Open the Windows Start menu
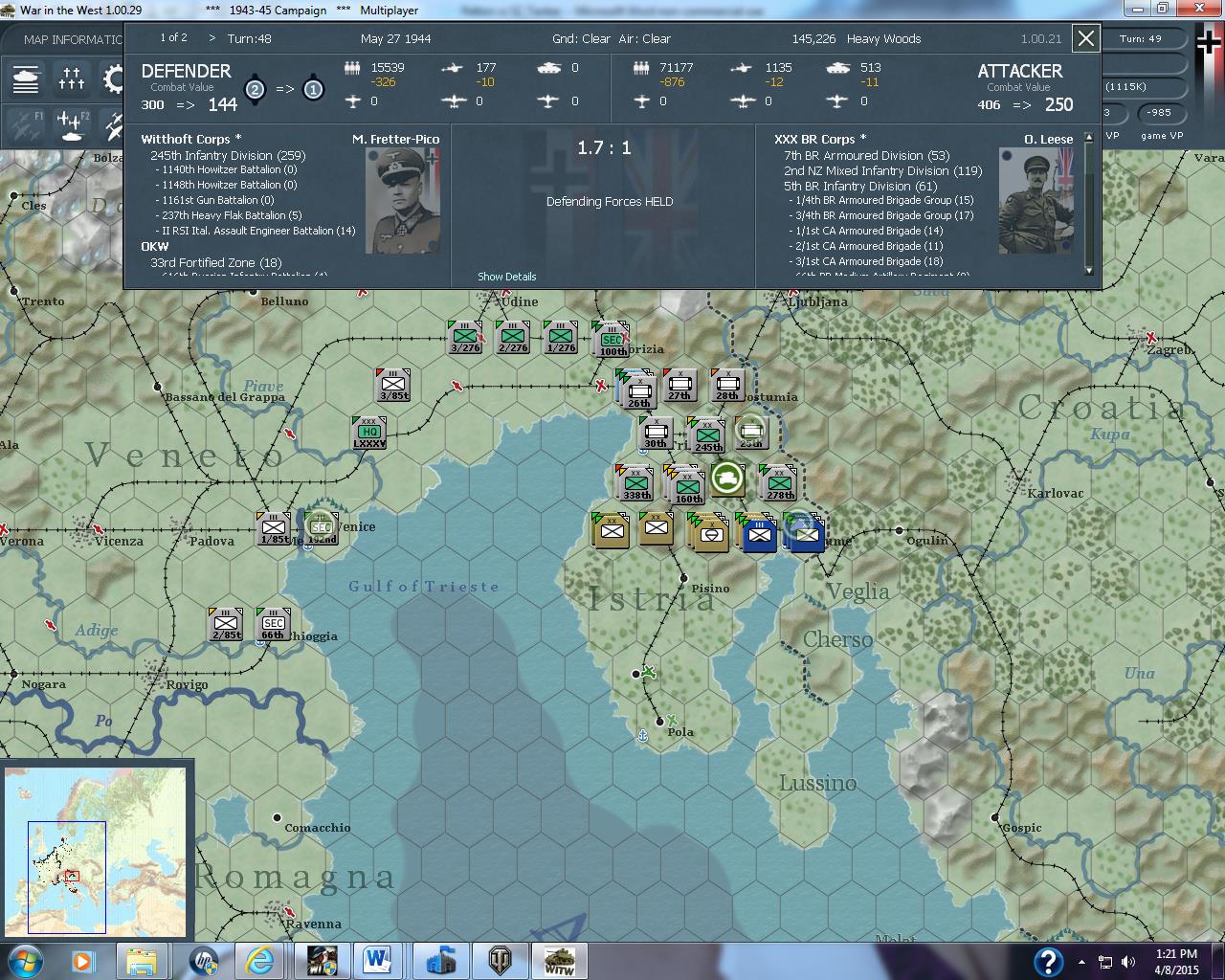This screenshot has height=980, width=1225. (24, 961)
